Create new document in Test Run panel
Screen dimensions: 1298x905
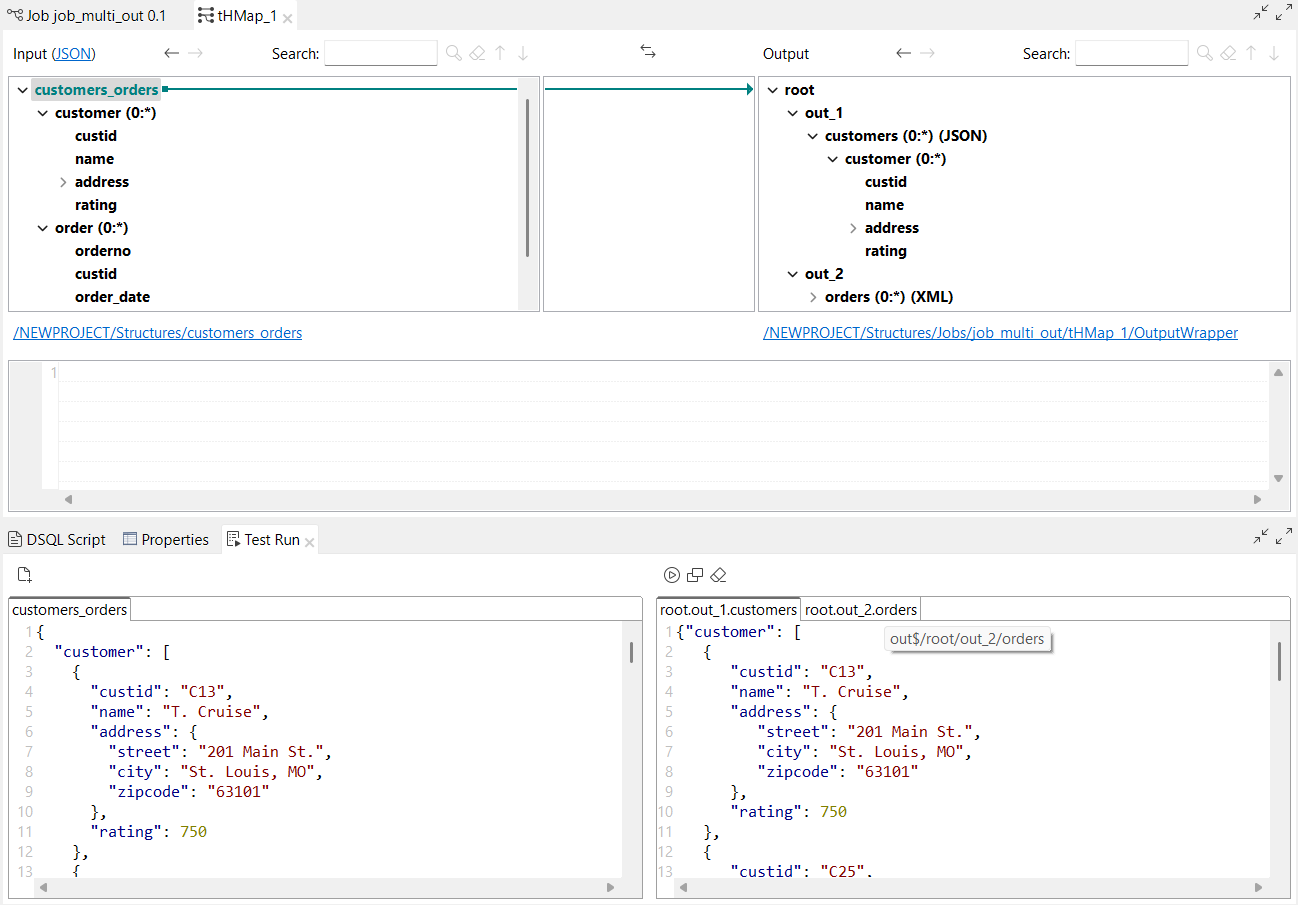point(23,574)
